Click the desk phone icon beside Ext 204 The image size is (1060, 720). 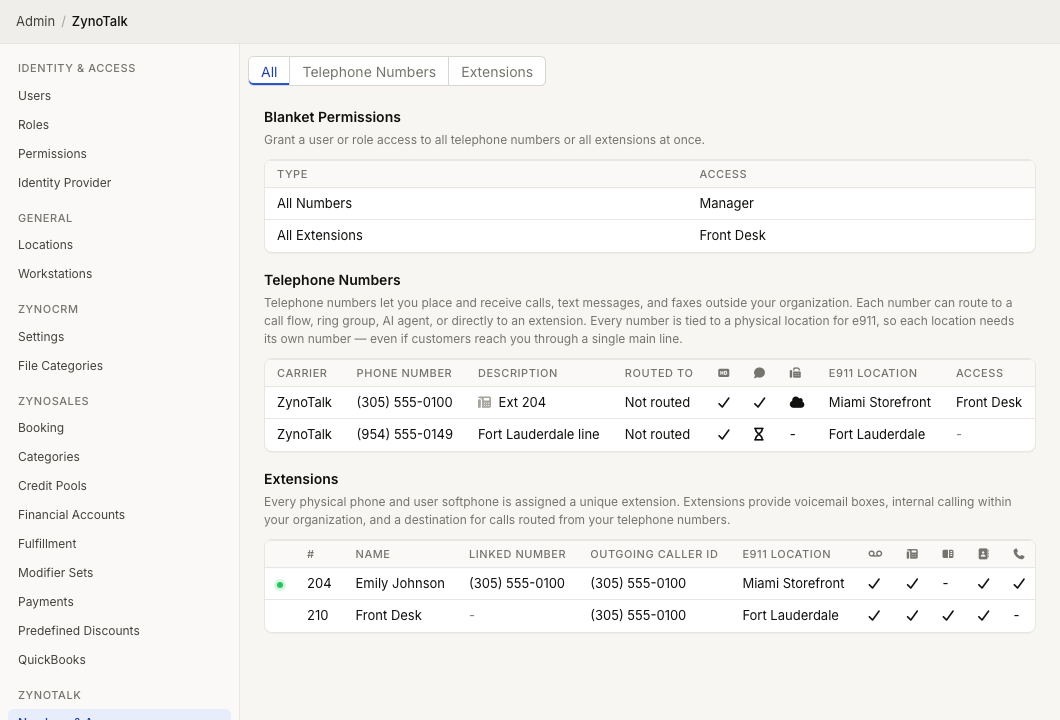[484, 402]
